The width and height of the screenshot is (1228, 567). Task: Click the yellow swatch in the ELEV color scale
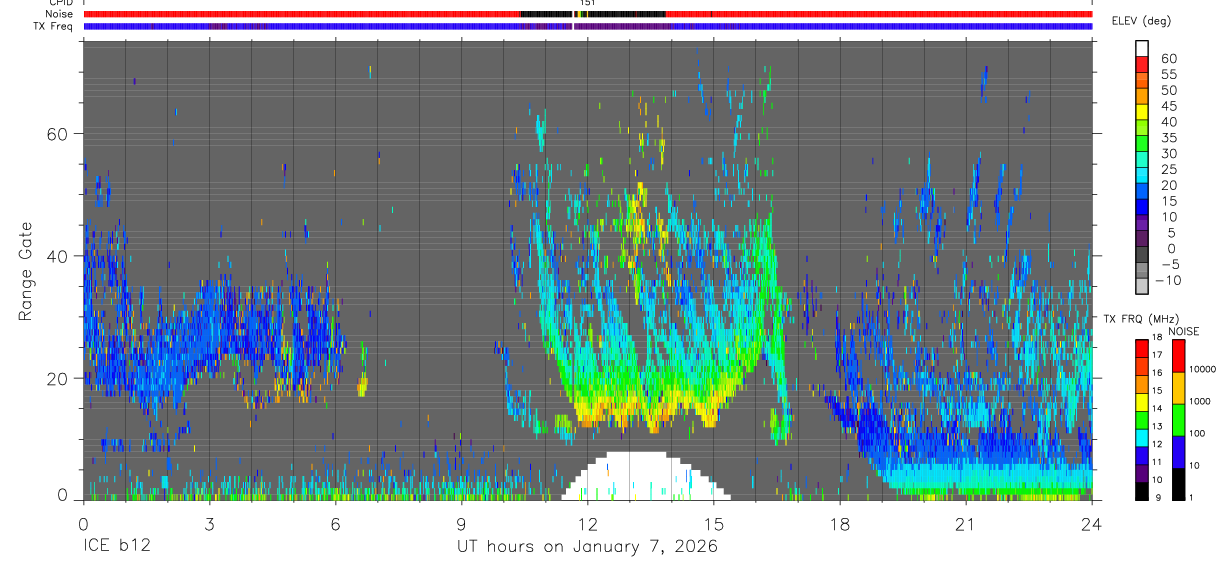pos(1142,111)
